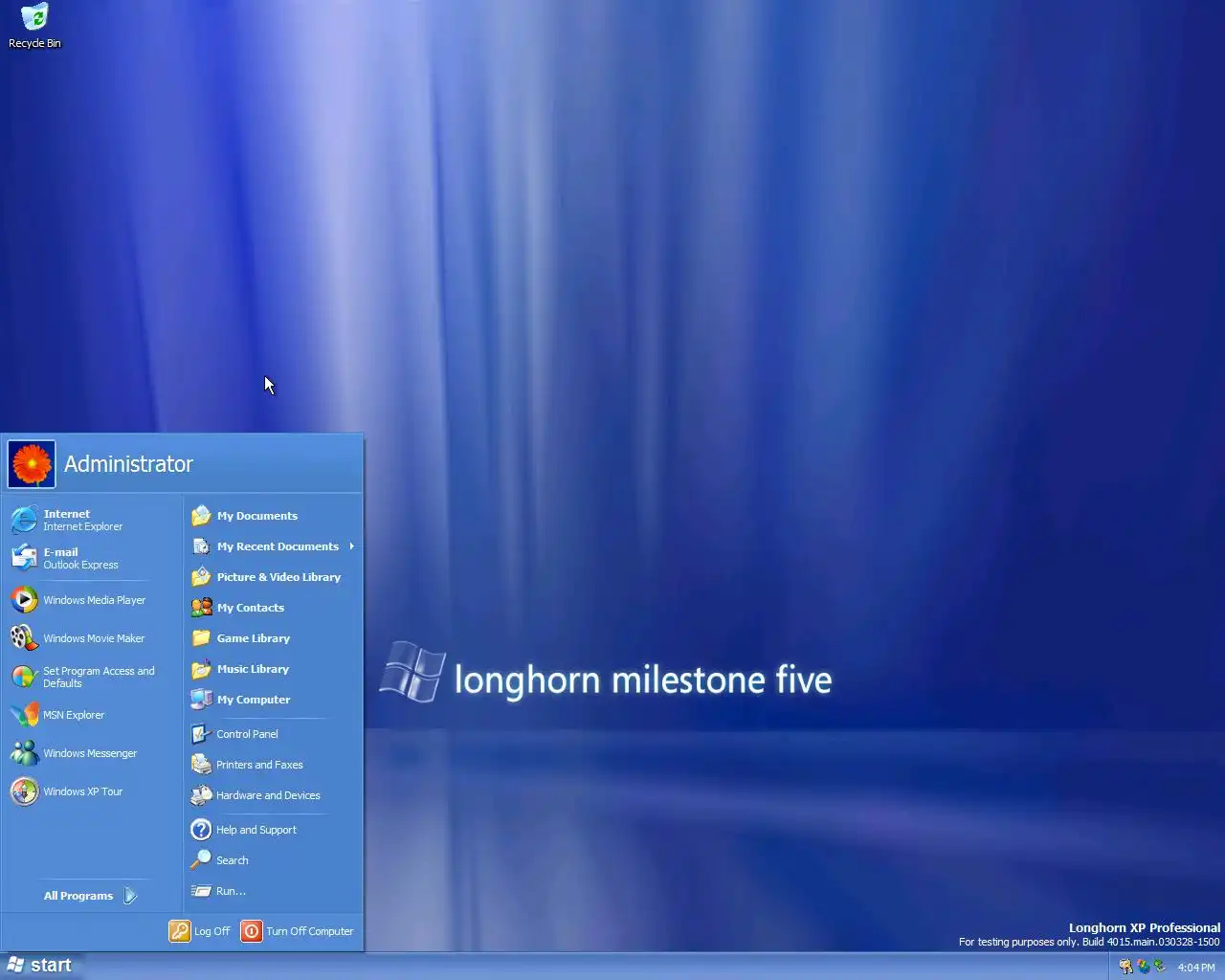Open Printers and Faxes
The width and height of the screenshot is (1225, 980).
[273, 765]
